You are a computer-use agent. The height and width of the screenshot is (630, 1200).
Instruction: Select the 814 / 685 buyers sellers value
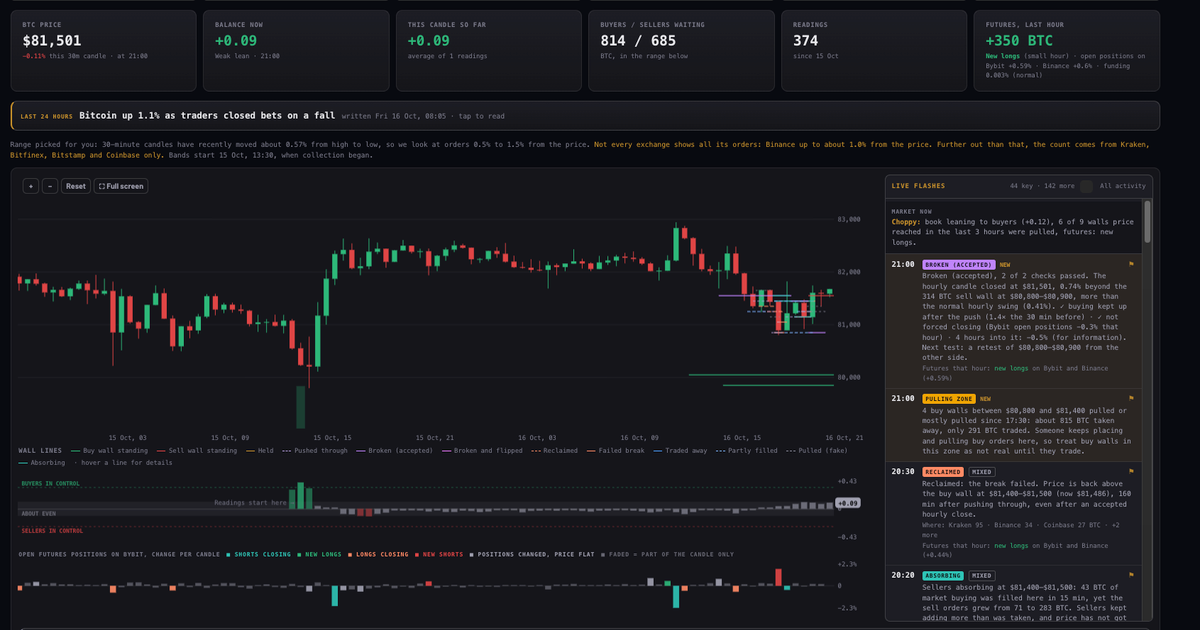(638, 41)
